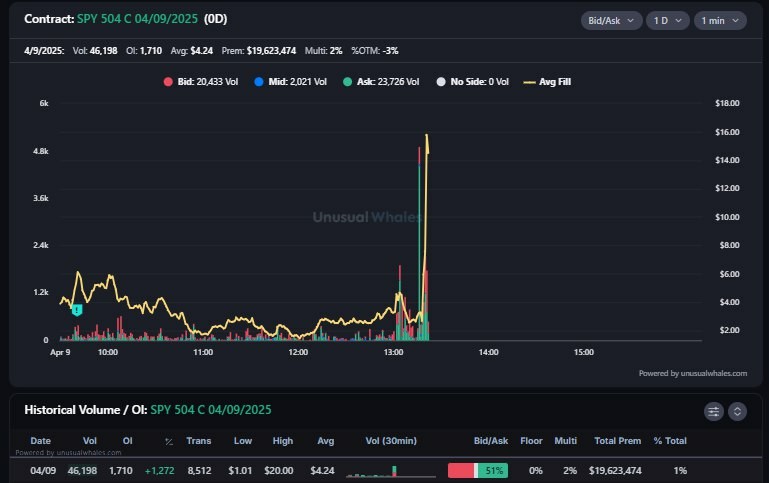This screenshot has width=769, height=483.
Task: Open the filter settings icon in Historical Volume
Action: click(x=713, y=411)
